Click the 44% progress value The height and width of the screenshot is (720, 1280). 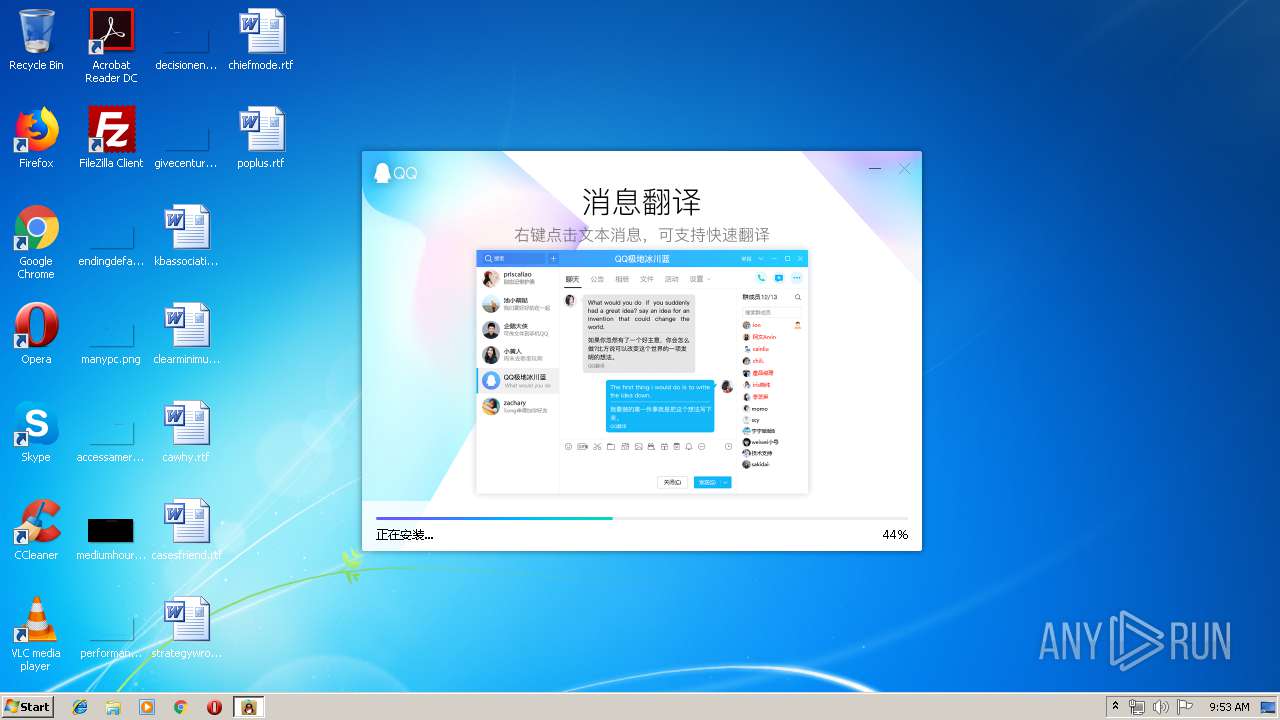point(895,535)
